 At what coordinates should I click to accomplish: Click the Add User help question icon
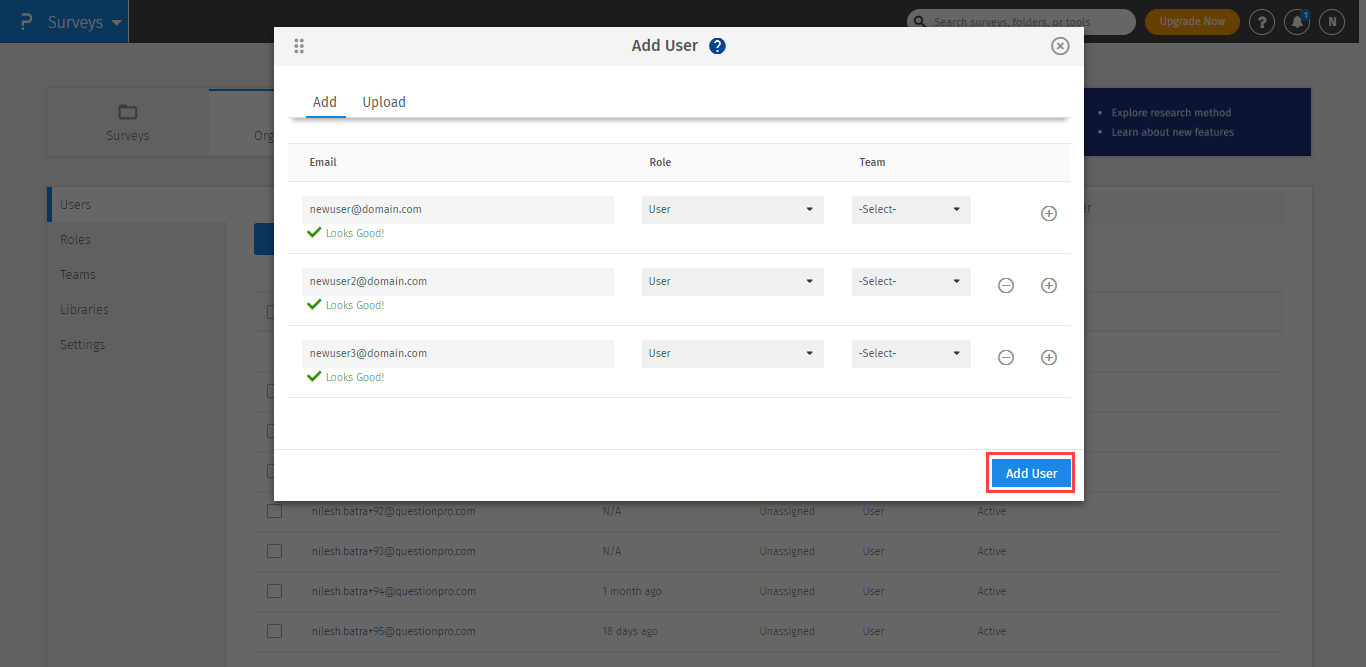(717, 46)
